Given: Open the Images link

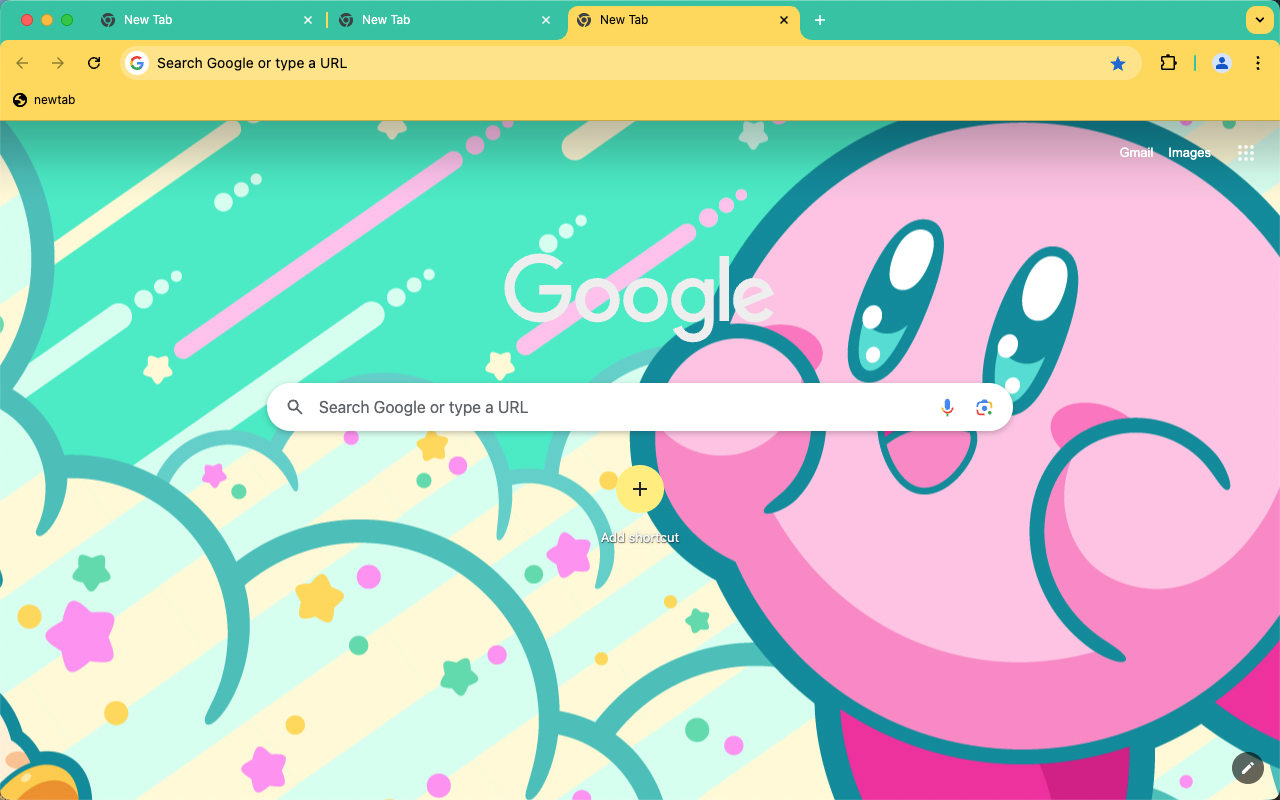Looking at the screenshot, I should click(x=1189, y=153).
